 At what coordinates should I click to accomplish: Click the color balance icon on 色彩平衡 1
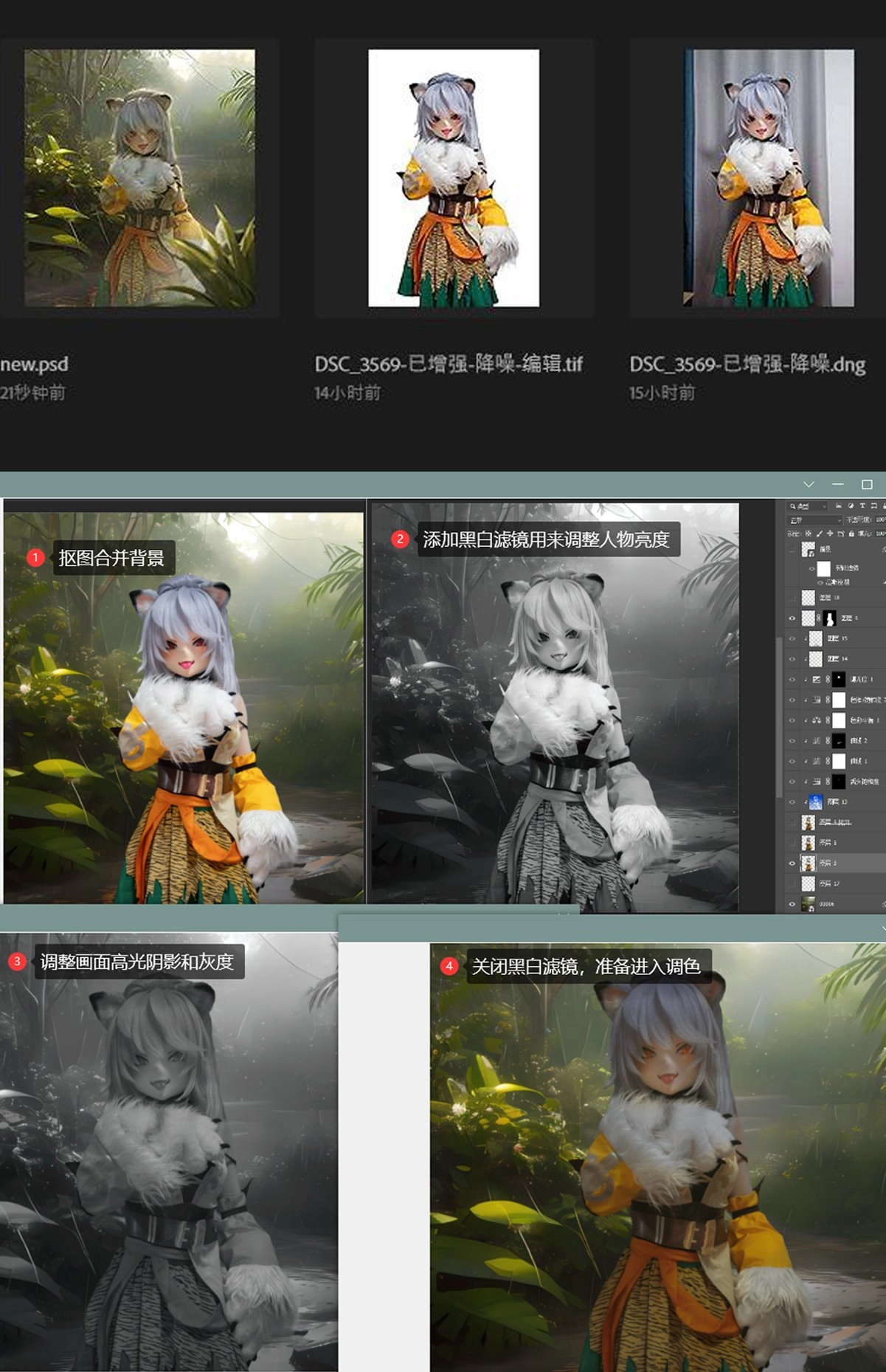(817, 720)
